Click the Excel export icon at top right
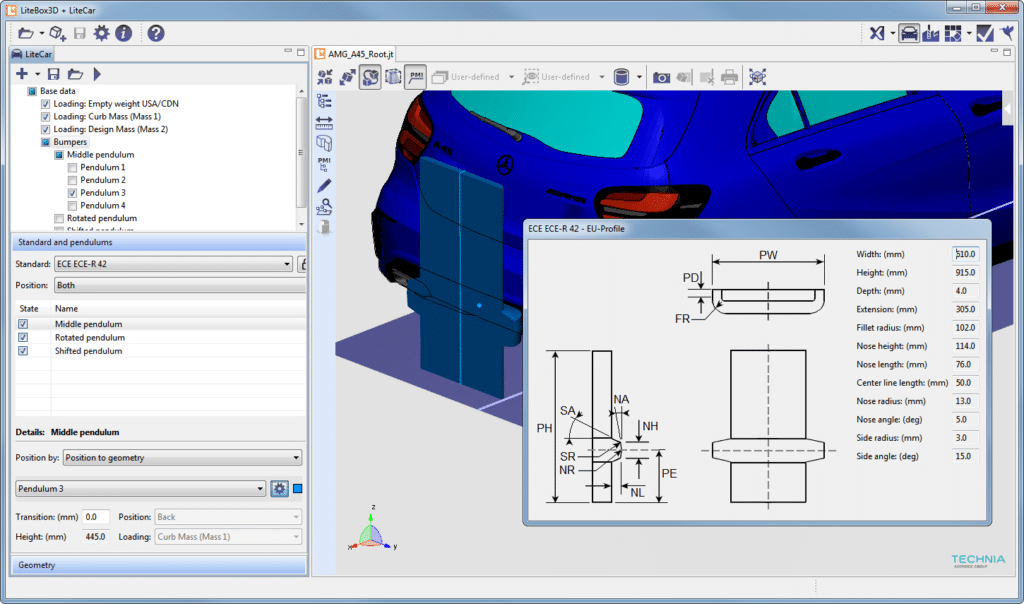 tap(877, 33)
